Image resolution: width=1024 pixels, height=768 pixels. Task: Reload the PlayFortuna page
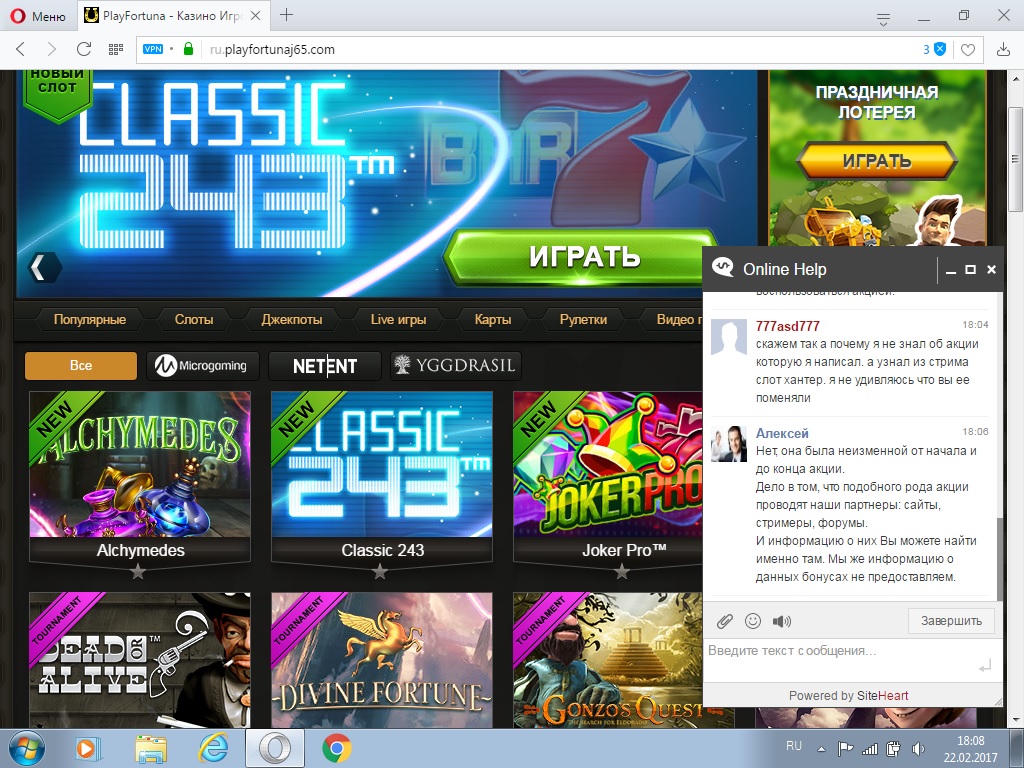point(84,49)
